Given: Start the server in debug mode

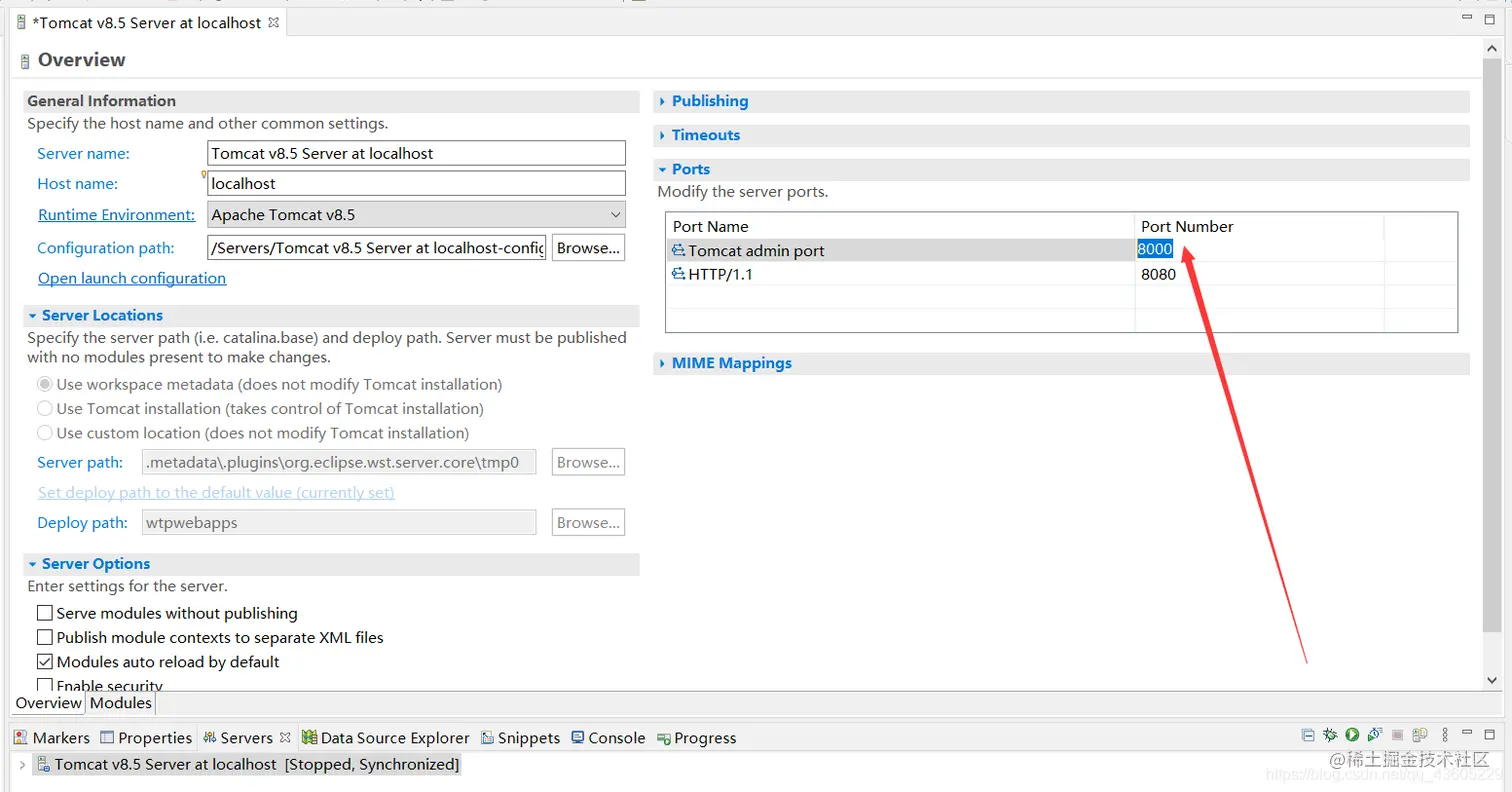Looking at the screenshot, I should [x=1331, y=735].
